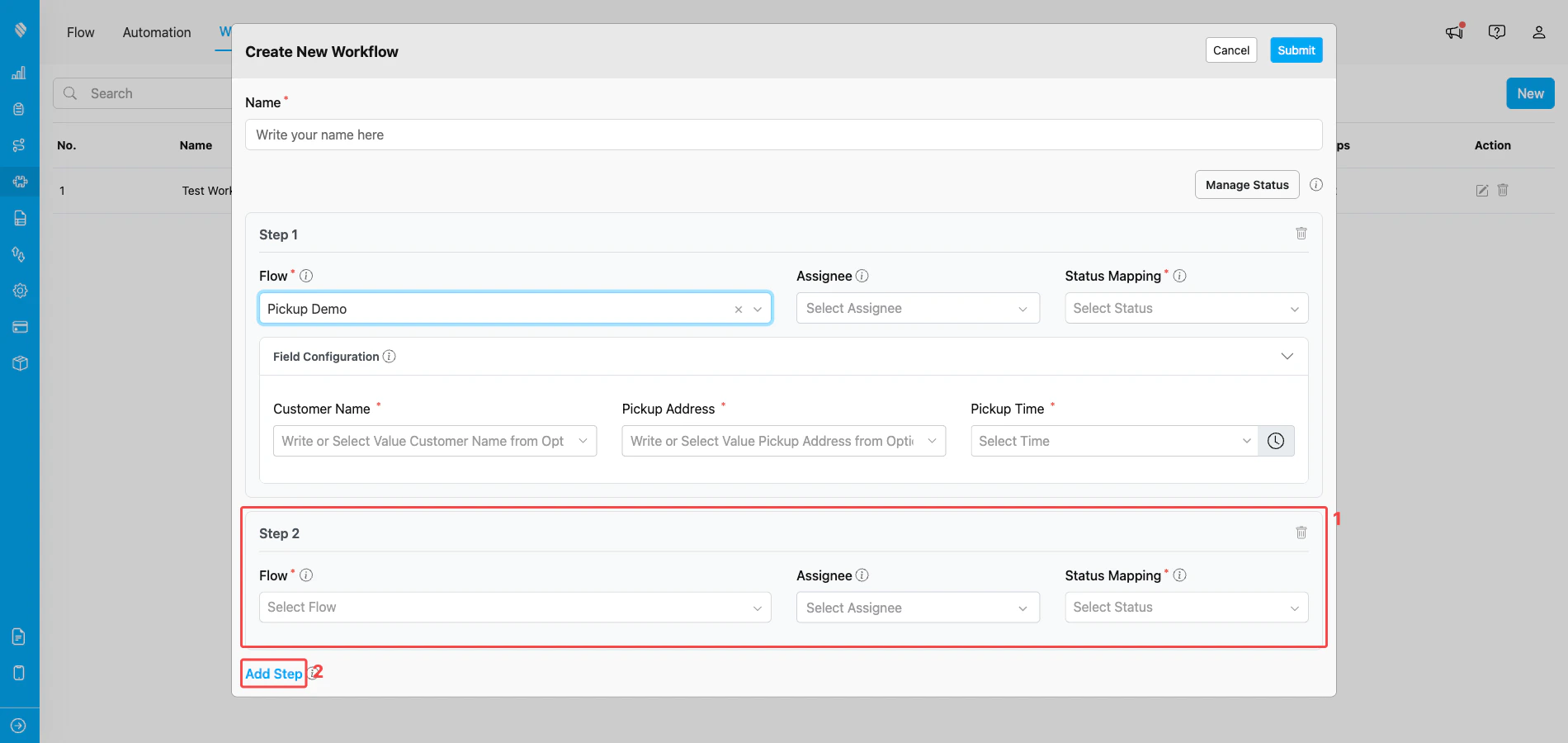This screenshot has width=1568, height=743.
Task: Open the help question chat icon
Action: pyautogui.click(x=1497, y=31)
